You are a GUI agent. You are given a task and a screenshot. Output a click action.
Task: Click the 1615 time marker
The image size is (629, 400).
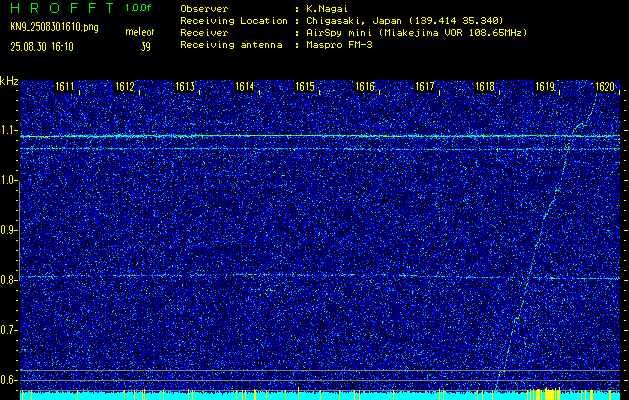point(304,87)
